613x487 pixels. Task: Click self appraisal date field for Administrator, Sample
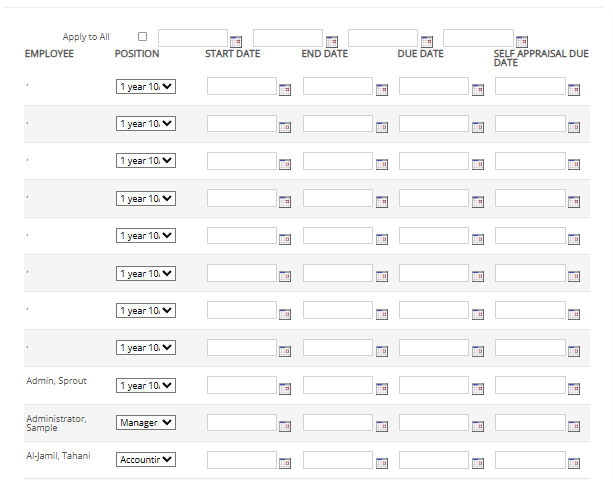click(530, 423)
